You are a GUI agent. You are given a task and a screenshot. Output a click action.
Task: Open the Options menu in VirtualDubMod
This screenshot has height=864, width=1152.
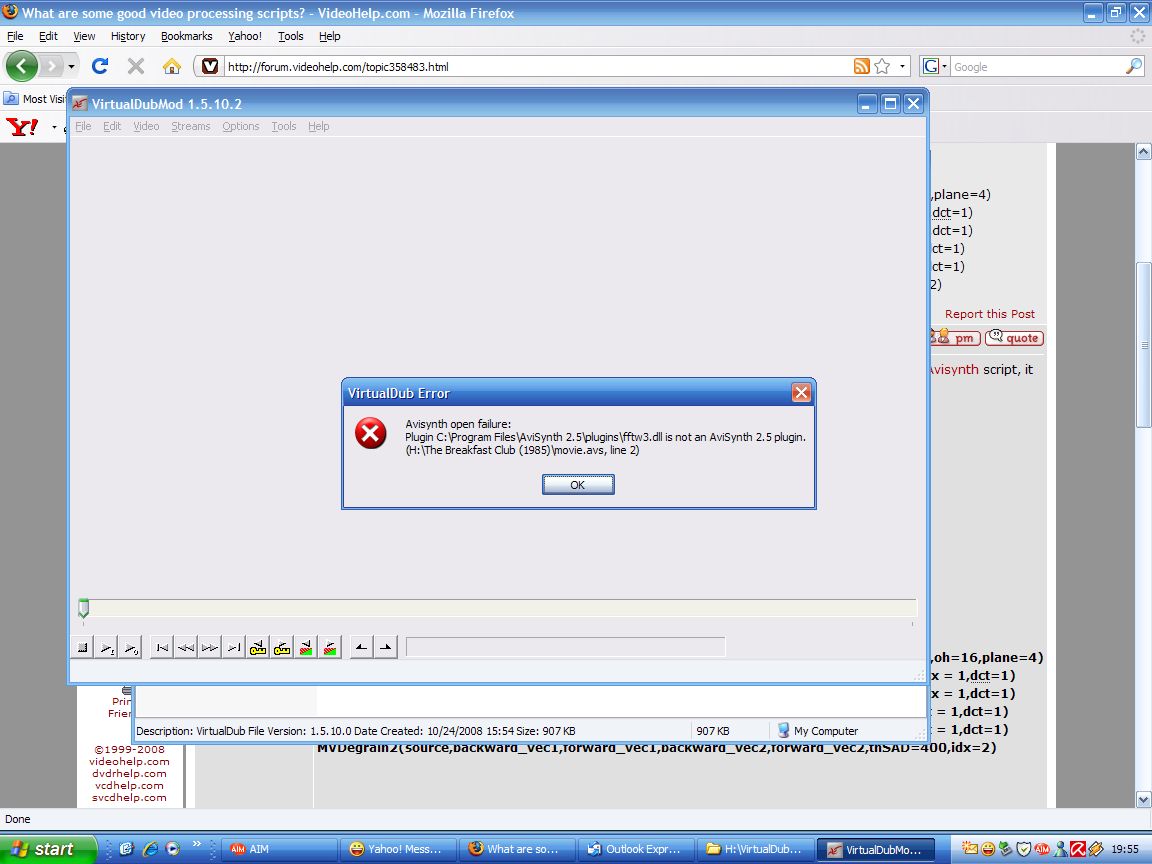click(x=241, y=126)
